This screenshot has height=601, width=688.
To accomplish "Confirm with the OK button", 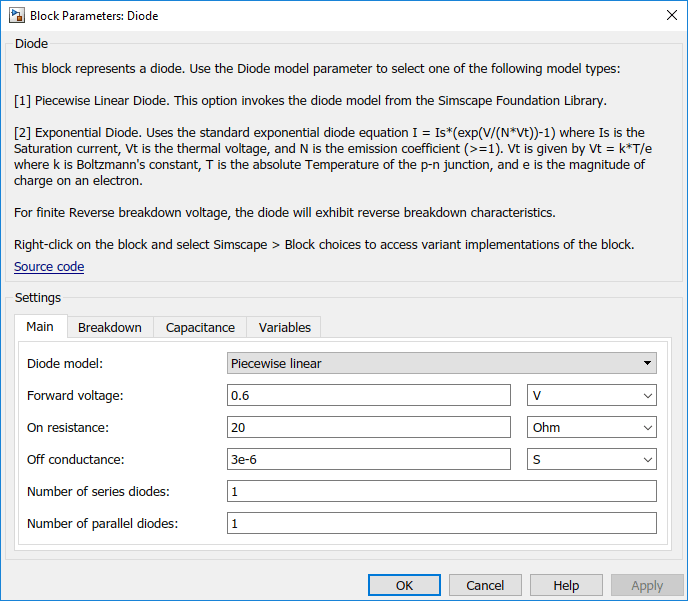I will 404,585.
